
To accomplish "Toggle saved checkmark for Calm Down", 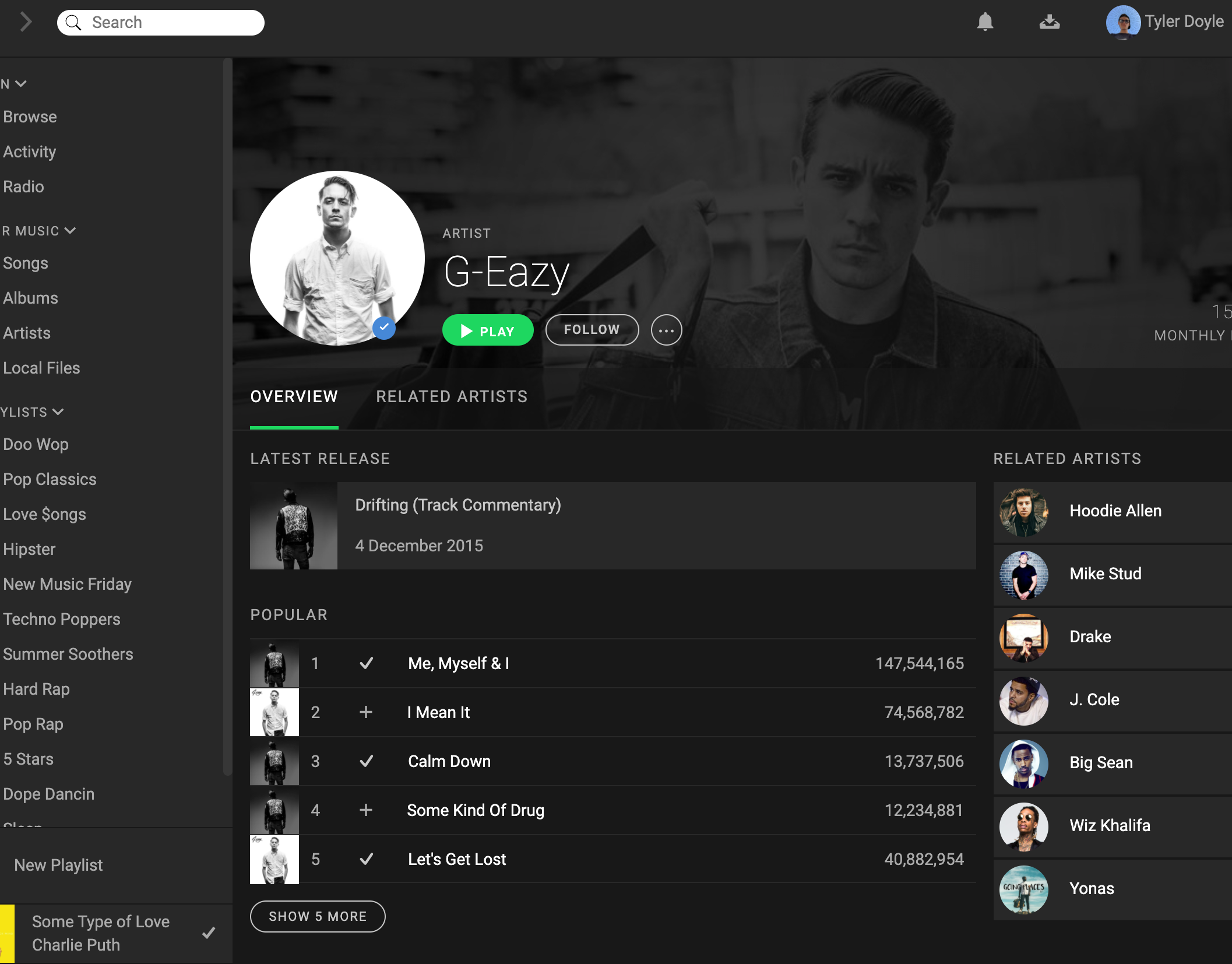I will (x=366, y=761).
